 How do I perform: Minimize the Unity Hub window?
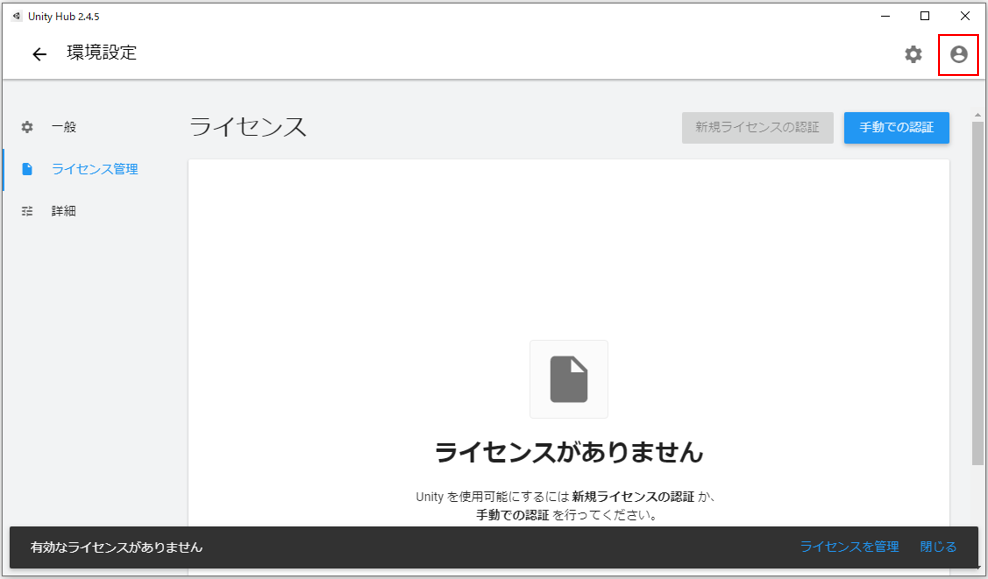885,16
